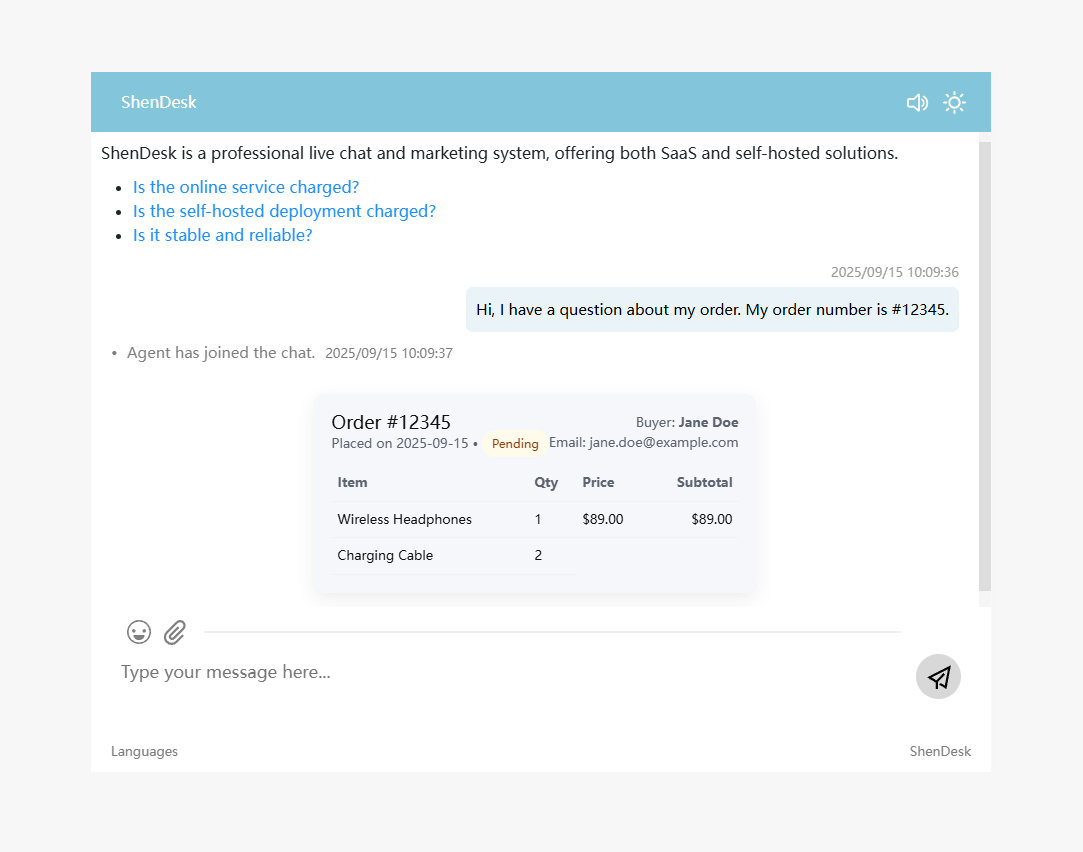Image resolution: width=1083 pixels, height=852 pixels.
Task: Click the Order #12345 card heading
Action: click(391, 422)
